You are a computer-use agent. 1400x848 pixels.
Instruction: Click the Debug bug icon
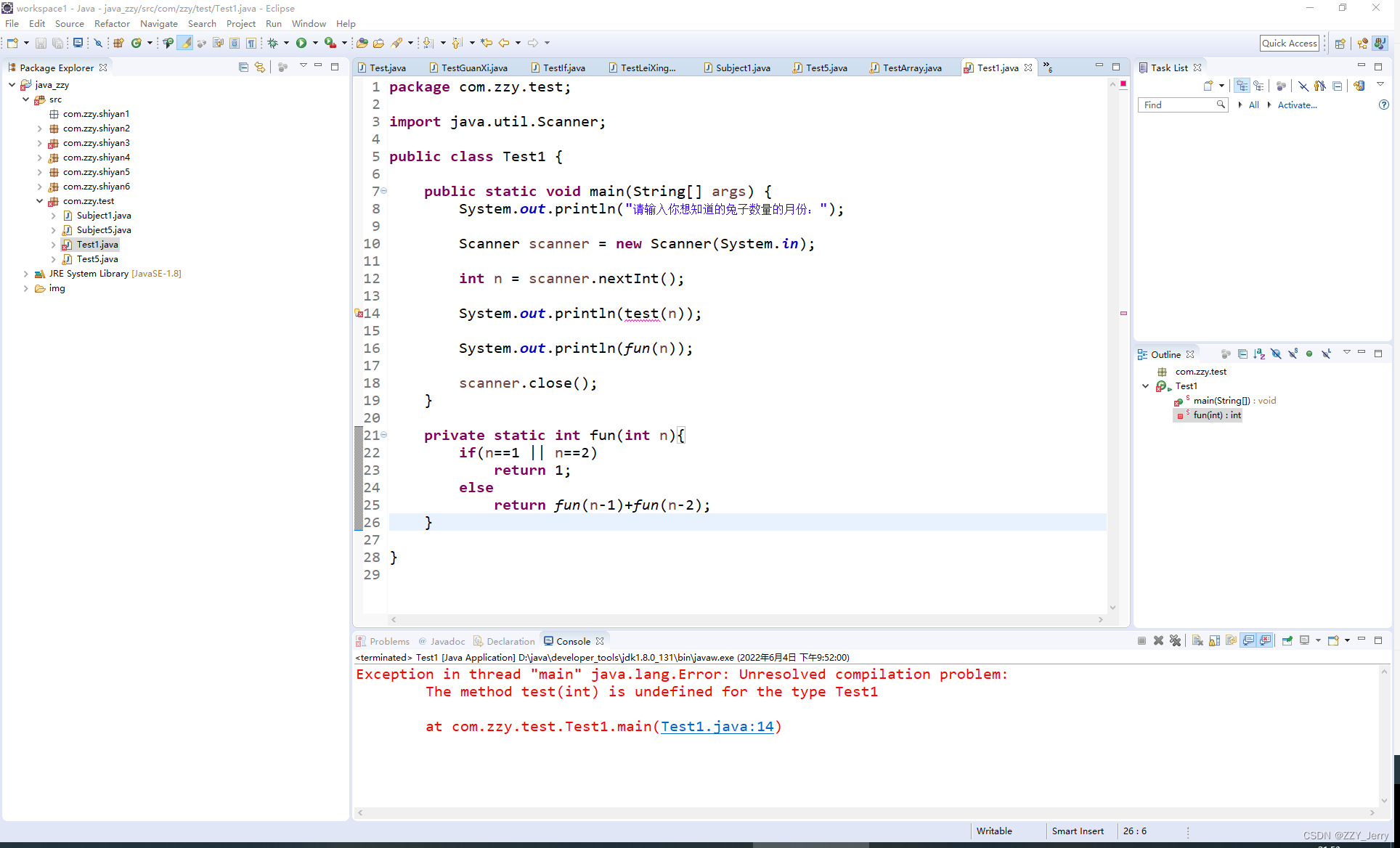[273, 43]
